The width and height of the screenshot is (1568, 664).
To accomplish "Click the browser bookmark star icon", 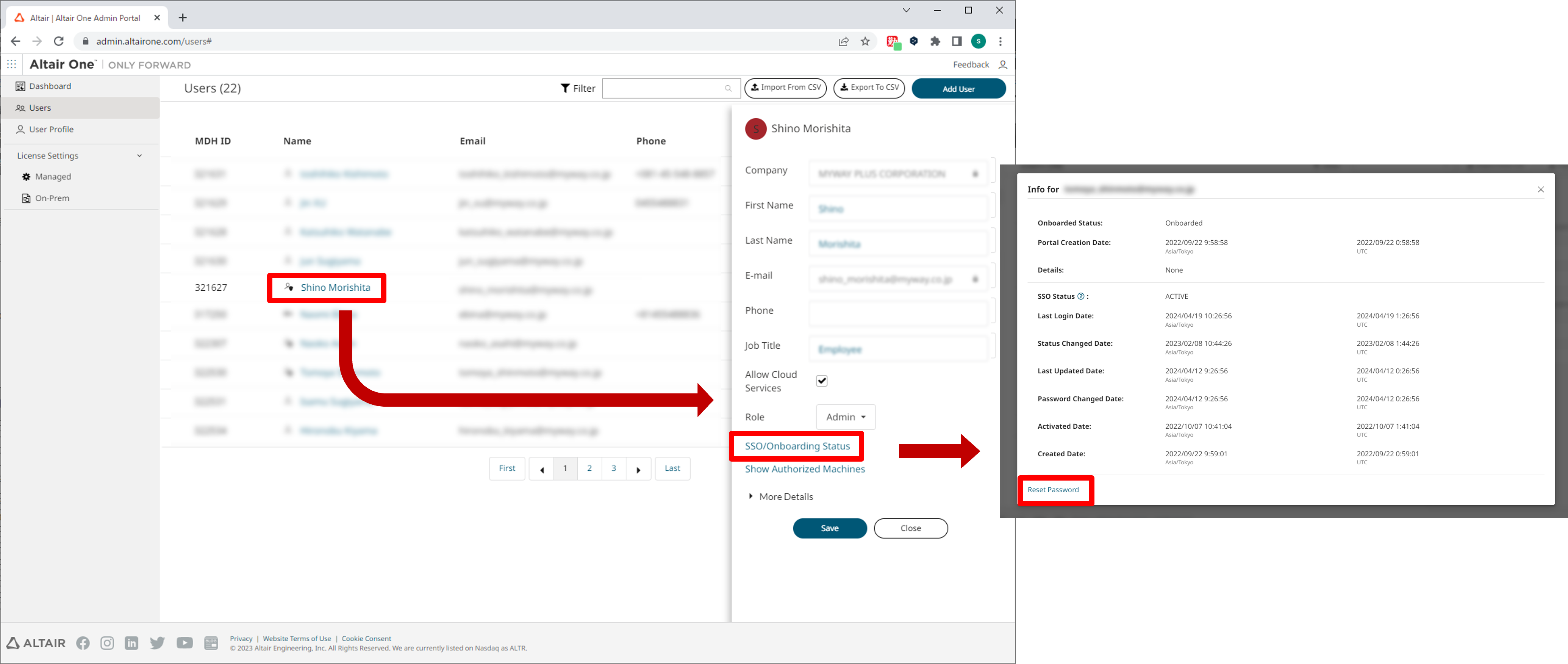I will pyautogui.click(x=865, y=41).
